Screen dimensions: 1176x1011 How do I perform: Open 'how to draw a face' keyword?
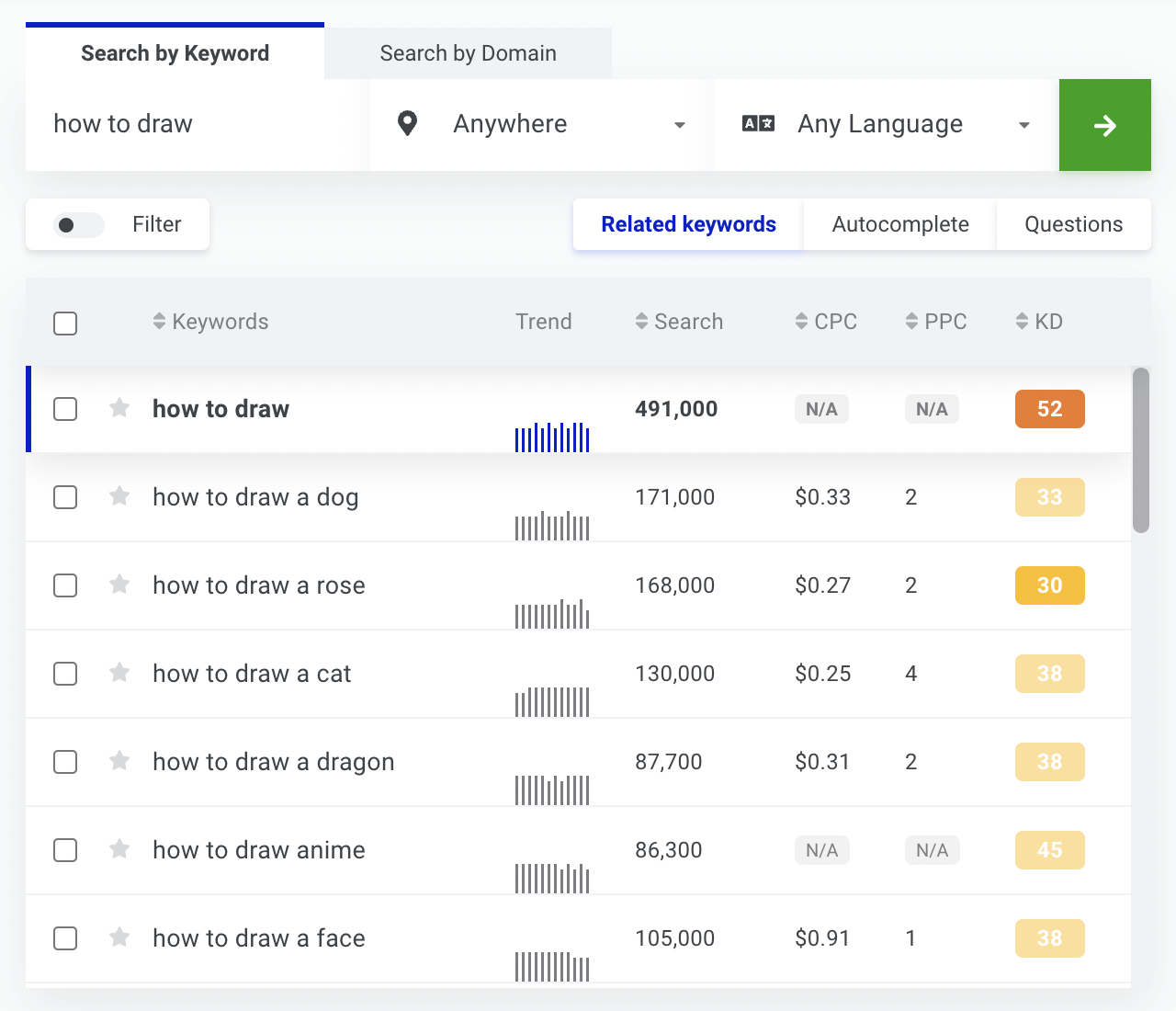tap(259, 938)
